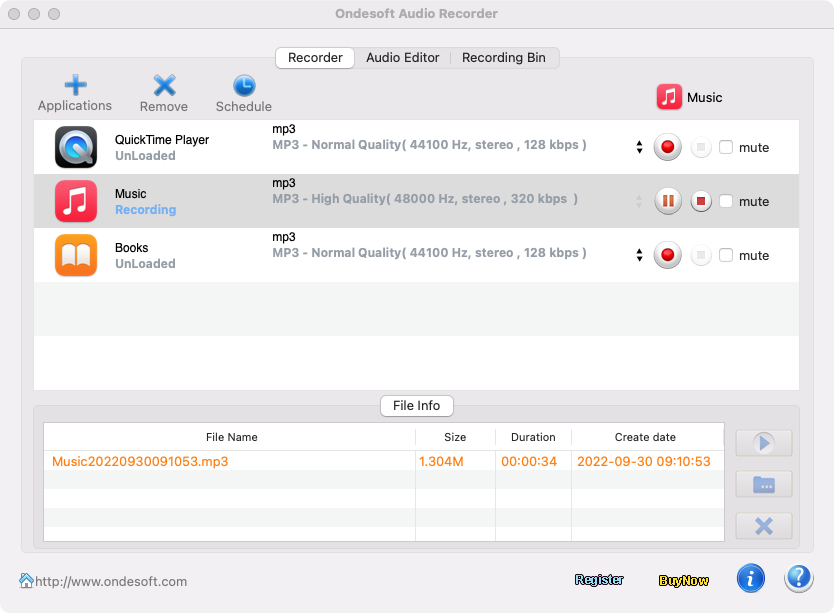Open format stepper for Books row

(x=639, y=255)
